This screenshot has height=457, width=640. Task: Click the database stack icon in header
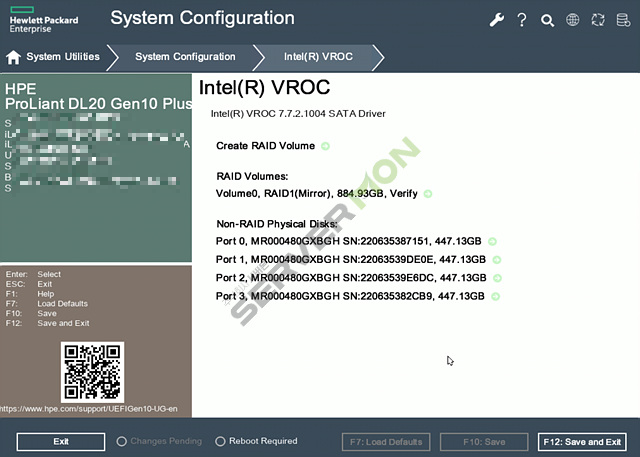click(623, 20)
